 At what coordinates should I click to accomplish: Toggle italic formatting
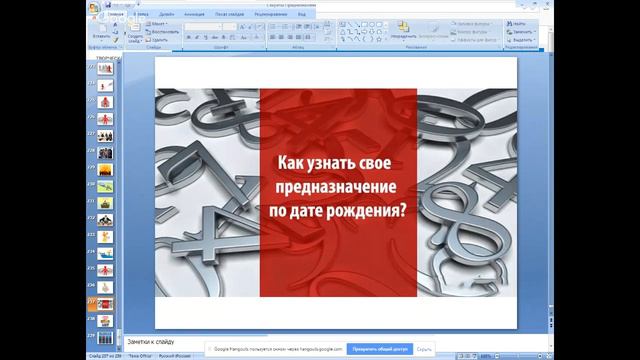pos(197,37)
